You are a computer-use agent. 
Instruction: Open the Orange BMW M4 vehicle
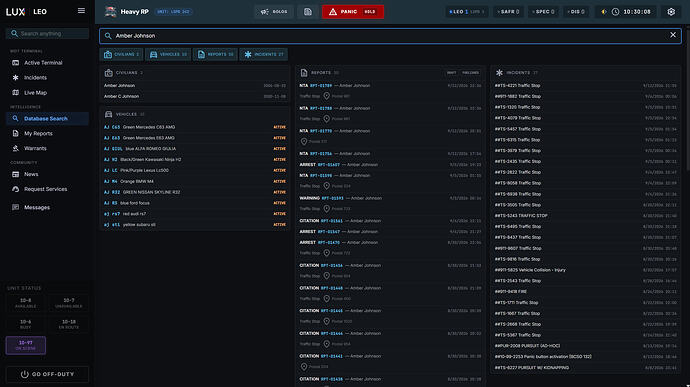195,181
